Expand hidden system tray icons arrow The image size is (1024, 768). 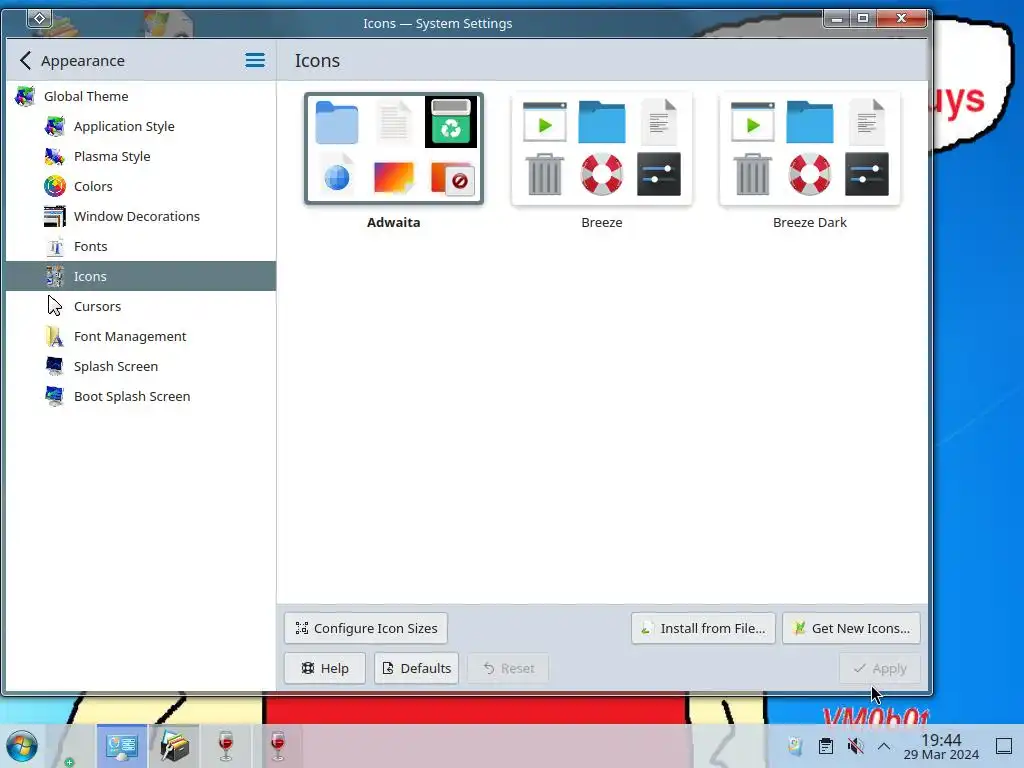pos(884,746)
